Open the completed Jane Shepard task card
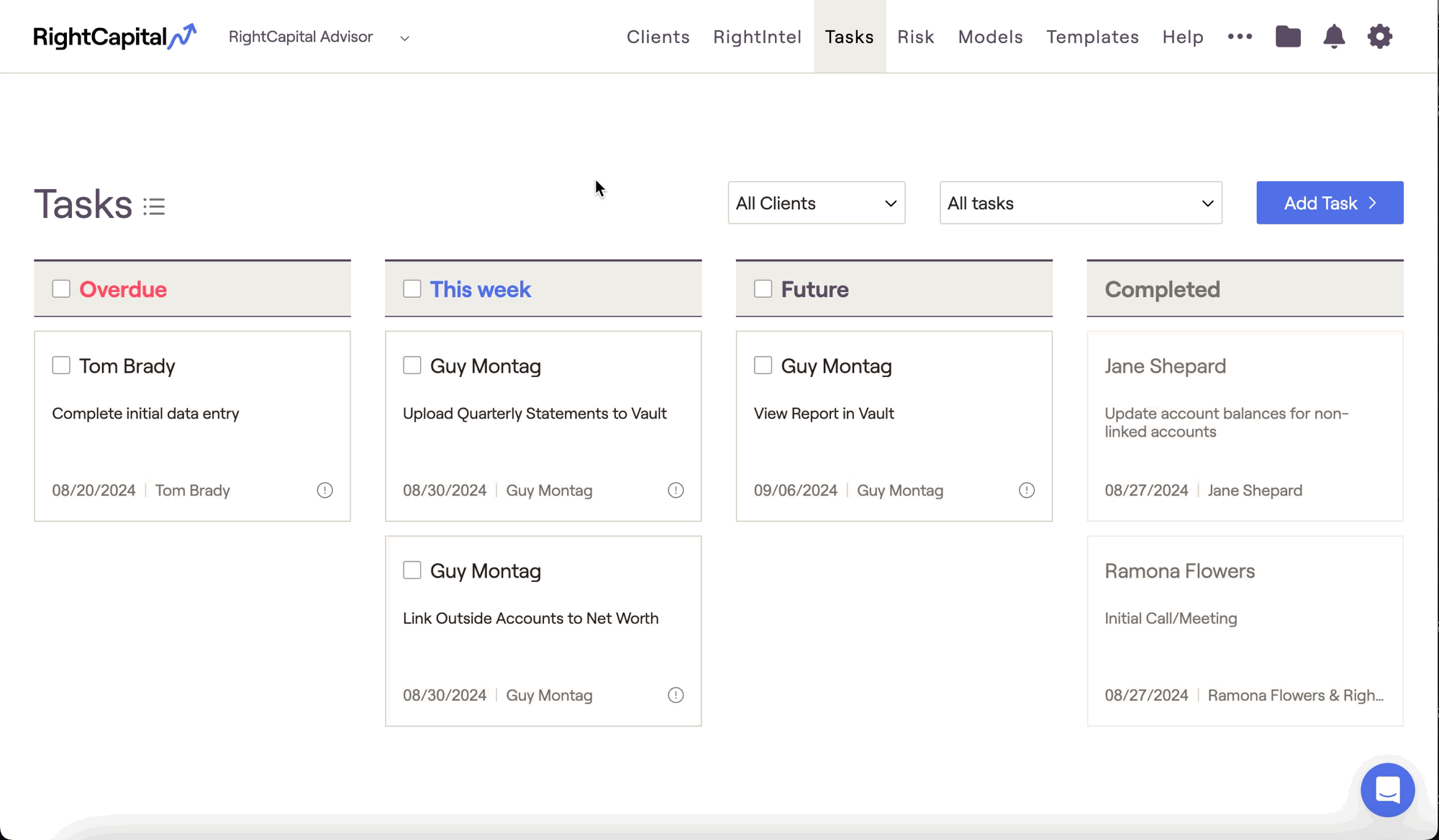 tap(1245, 426)
